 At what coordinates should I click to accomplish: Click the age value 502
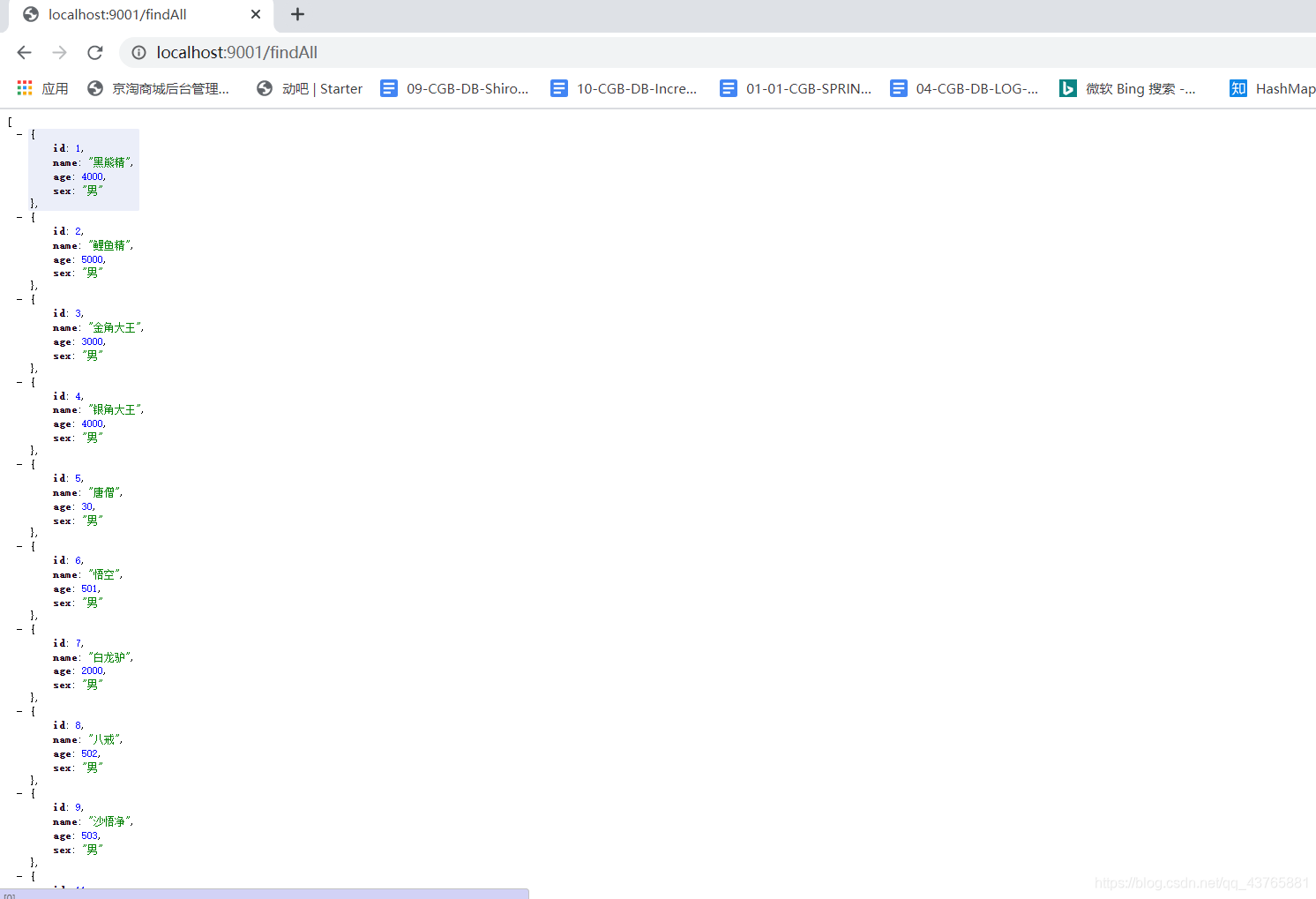89,753
